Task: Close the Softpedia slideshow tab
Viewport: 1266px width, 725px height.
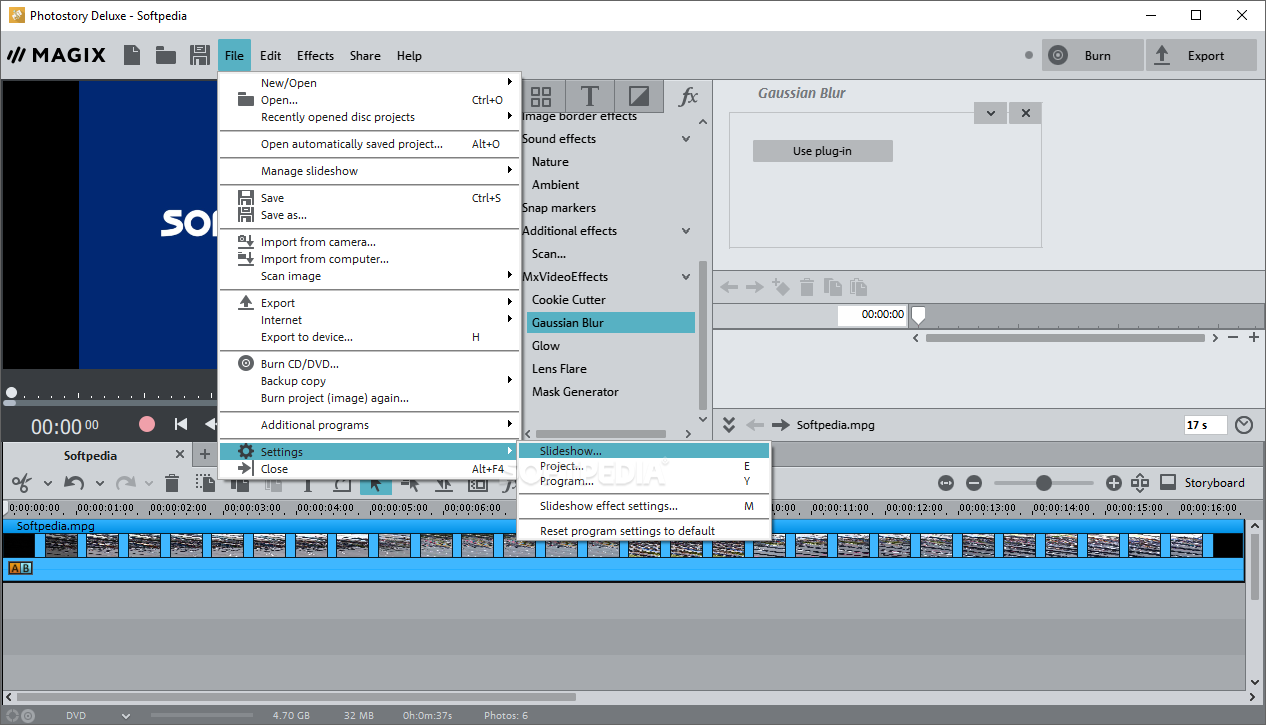Action: point(181,455)
